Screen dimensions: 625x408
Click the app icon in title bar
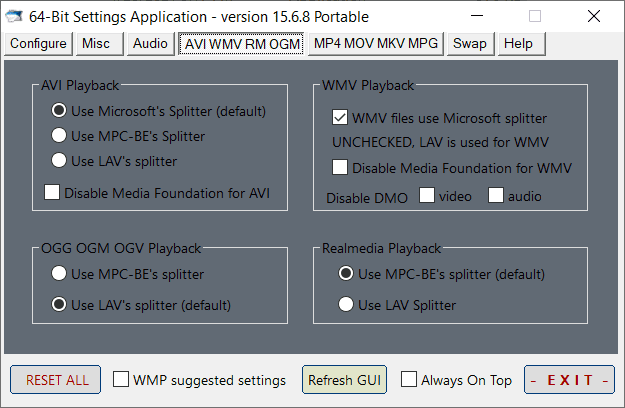tap(16, 16)
